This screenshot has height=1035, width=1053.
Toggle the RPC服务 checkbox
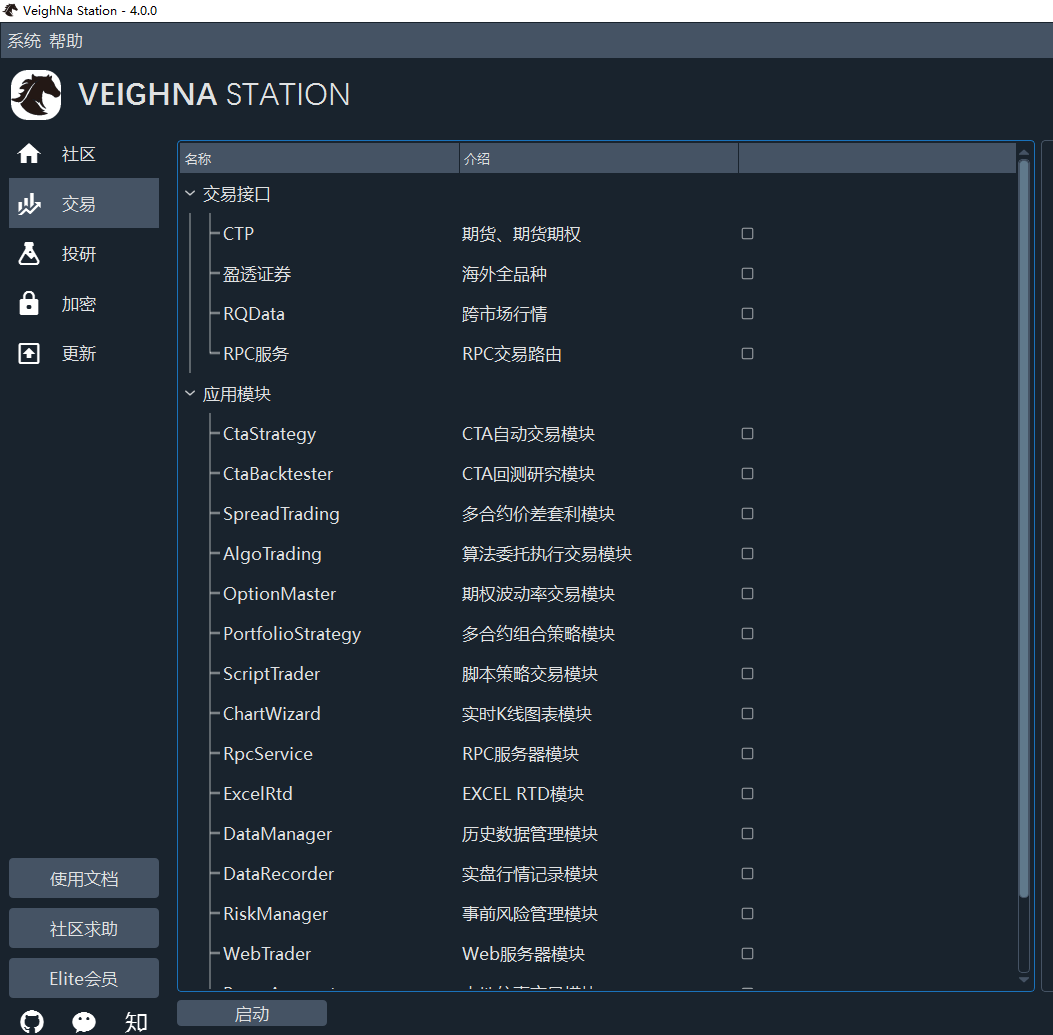click(747, 353)
